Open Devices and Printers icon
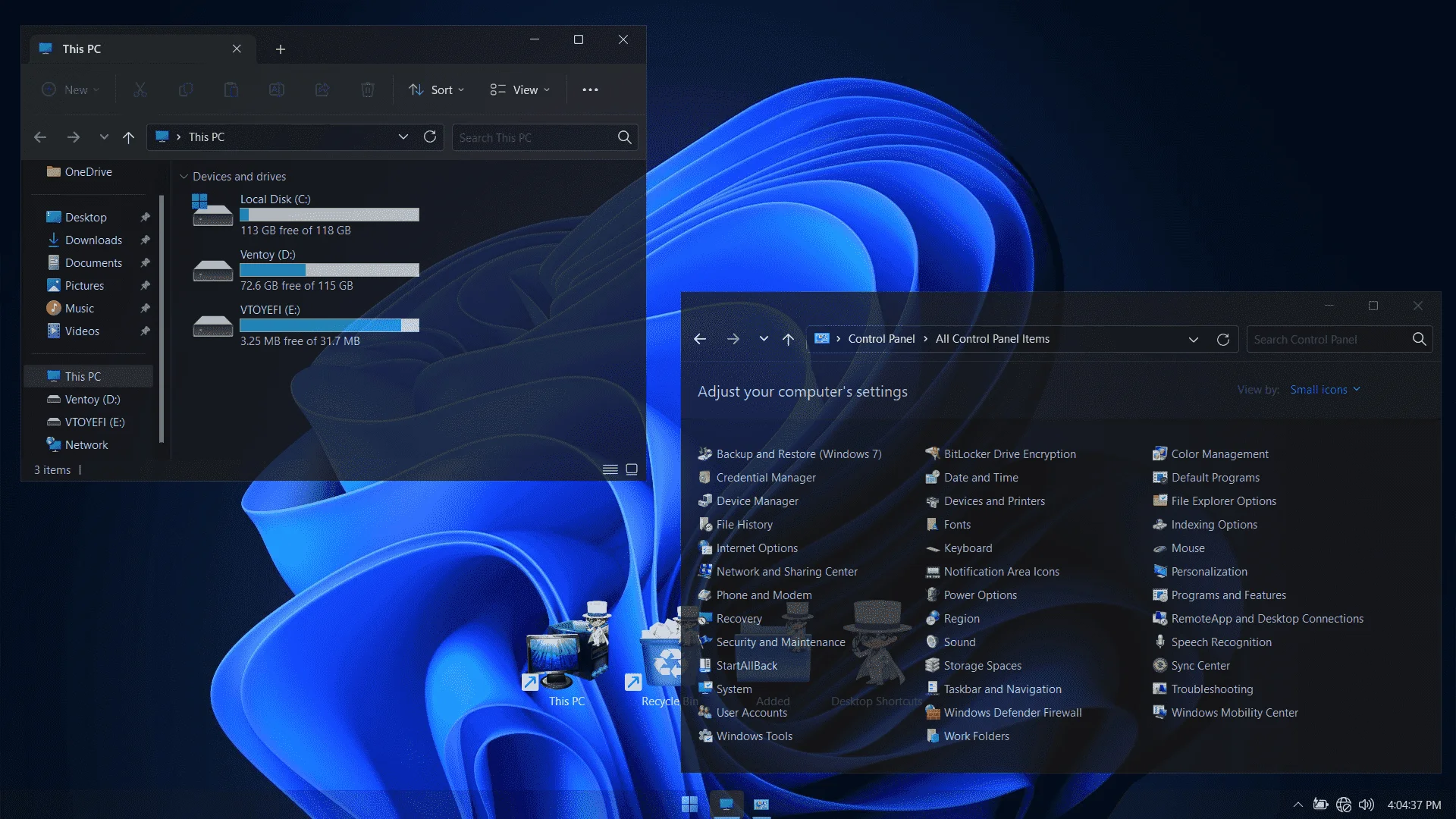Screen dimensions: 1456x819 coord(933,501)
